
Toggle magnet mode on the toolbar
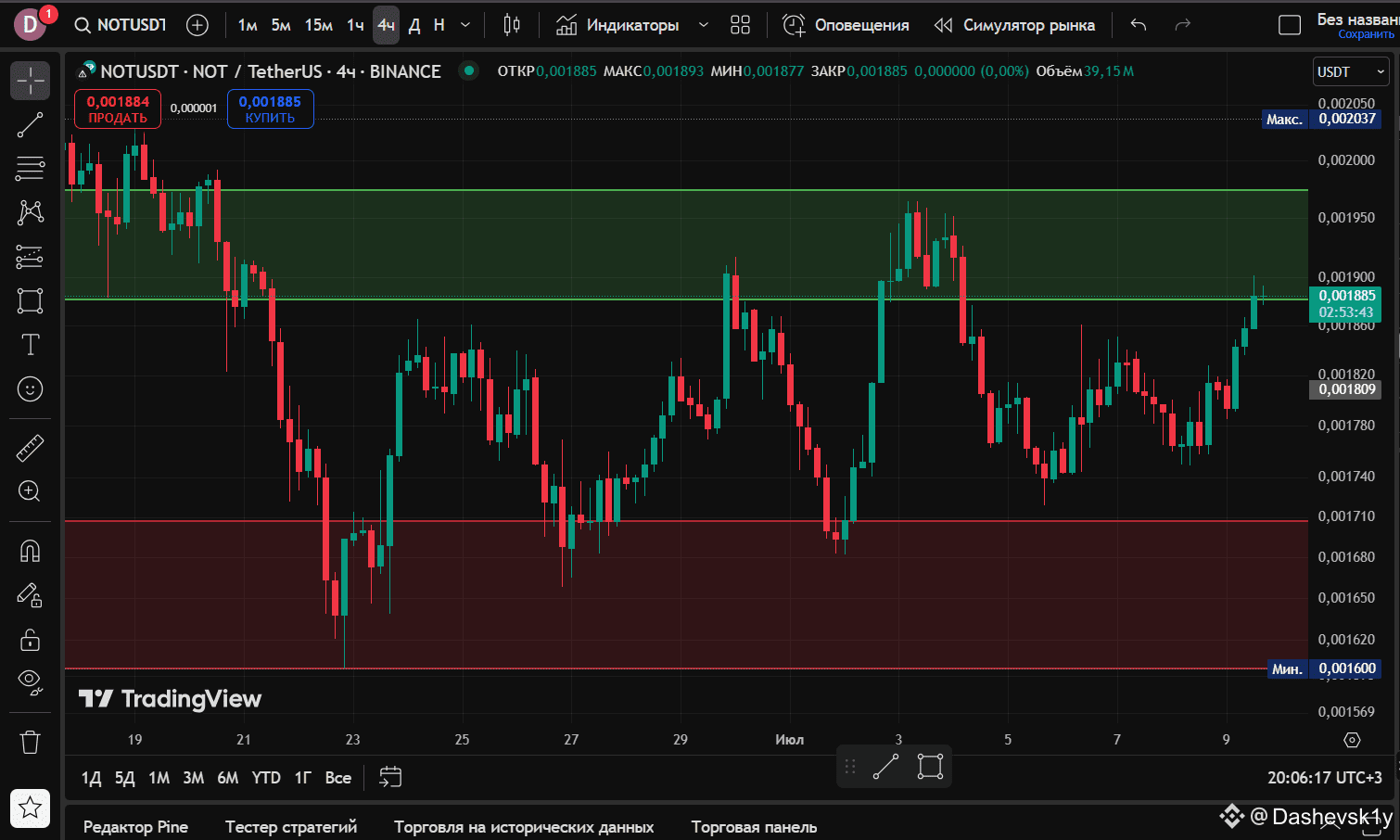pyautogui.click(x=30, y=552)
